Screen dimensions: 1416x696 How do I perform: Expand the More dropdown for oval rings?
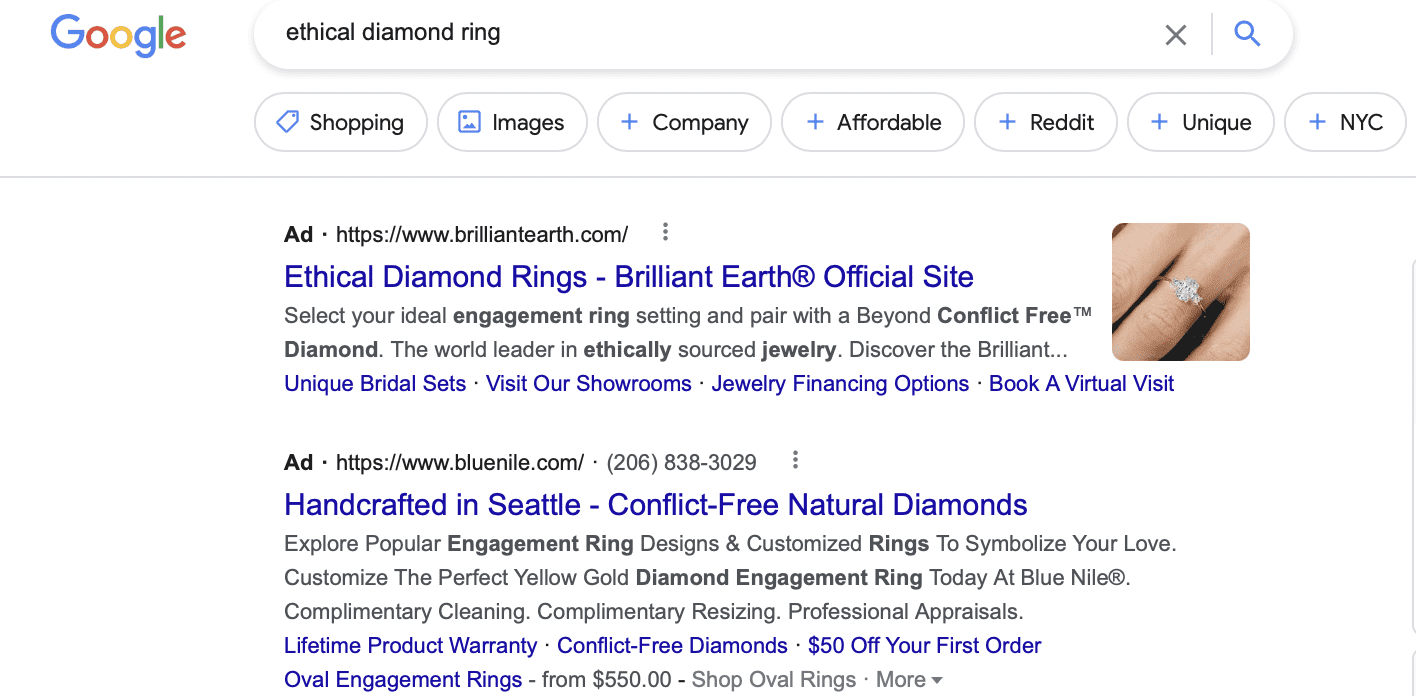tap(909, 680)
